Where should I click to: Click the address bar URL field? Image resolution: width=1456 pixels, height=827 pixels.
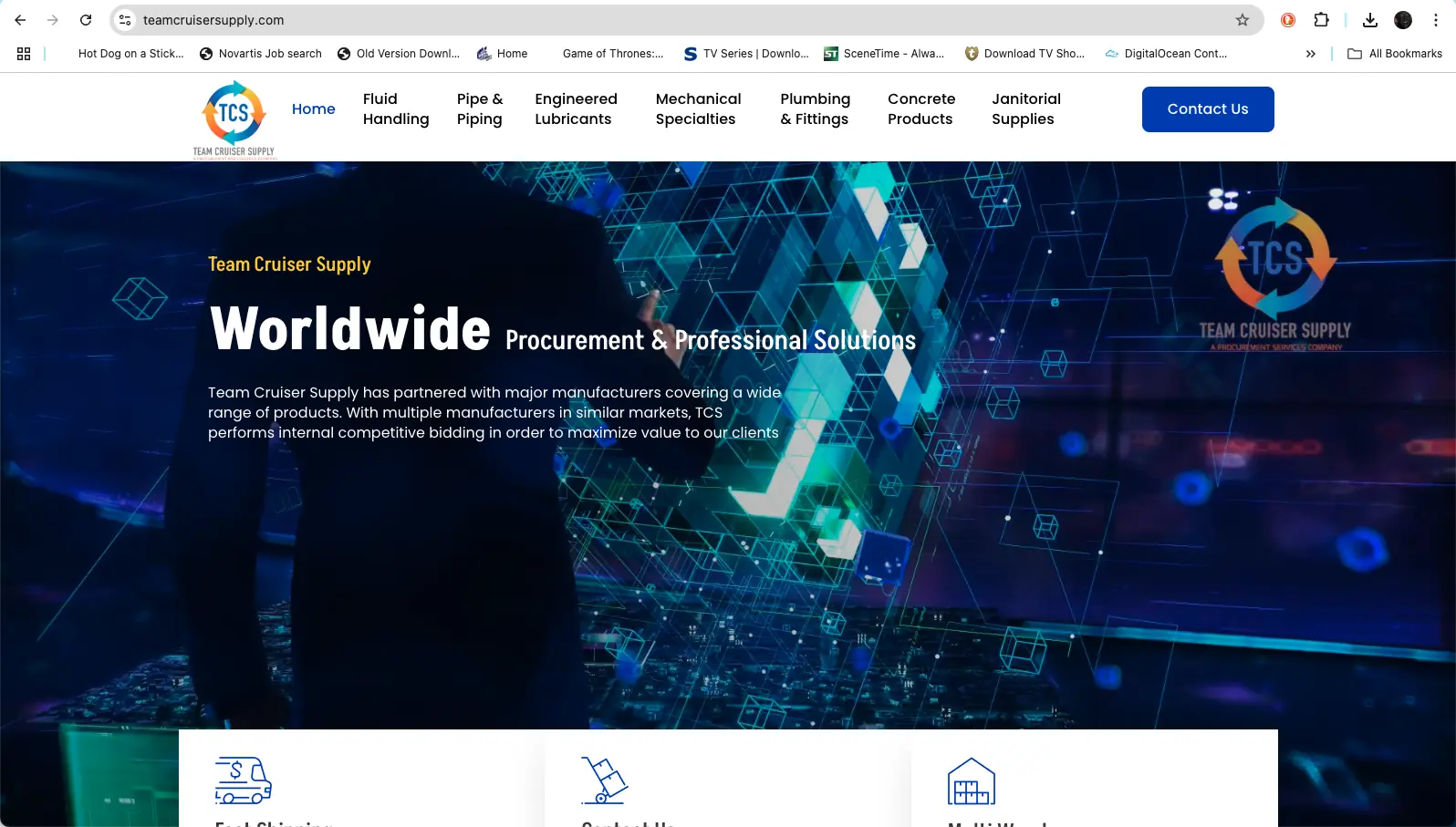pyautogui.click(x=639, y=20)
